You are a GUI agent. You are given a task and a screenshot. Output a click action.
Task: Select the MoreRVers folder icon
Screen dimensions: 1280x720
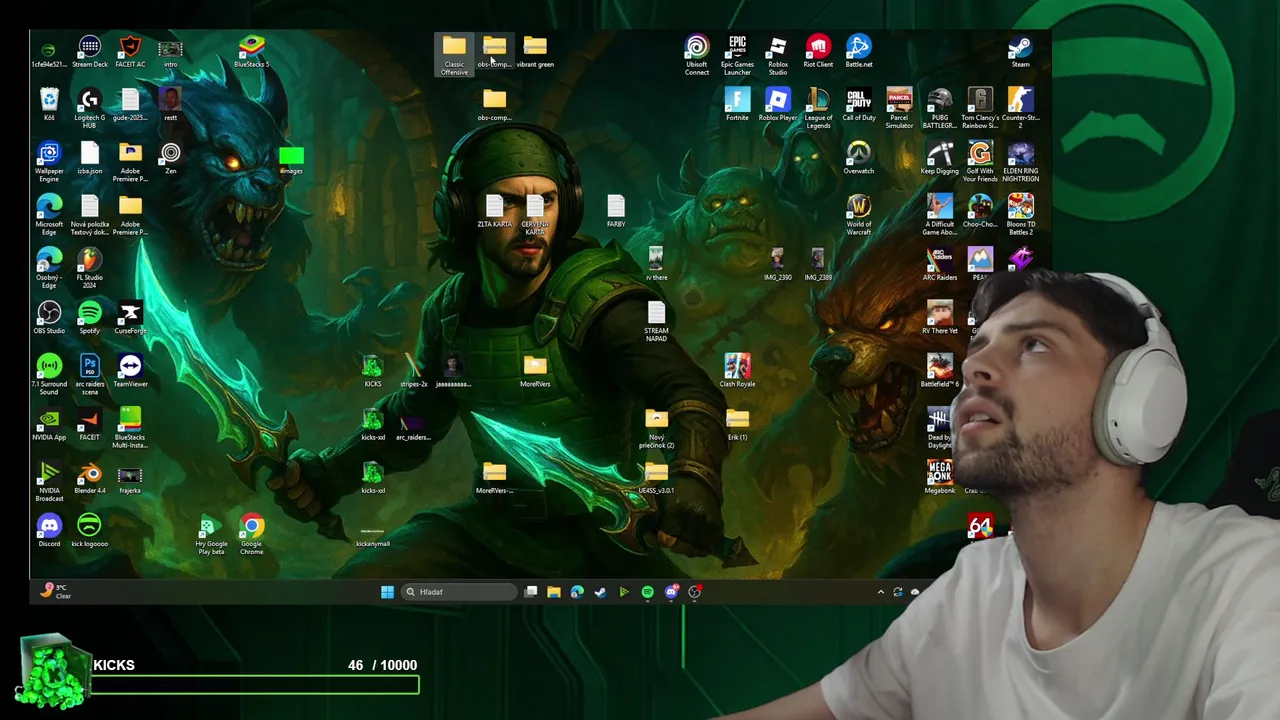pyautogui.click(x=535, y=371)
